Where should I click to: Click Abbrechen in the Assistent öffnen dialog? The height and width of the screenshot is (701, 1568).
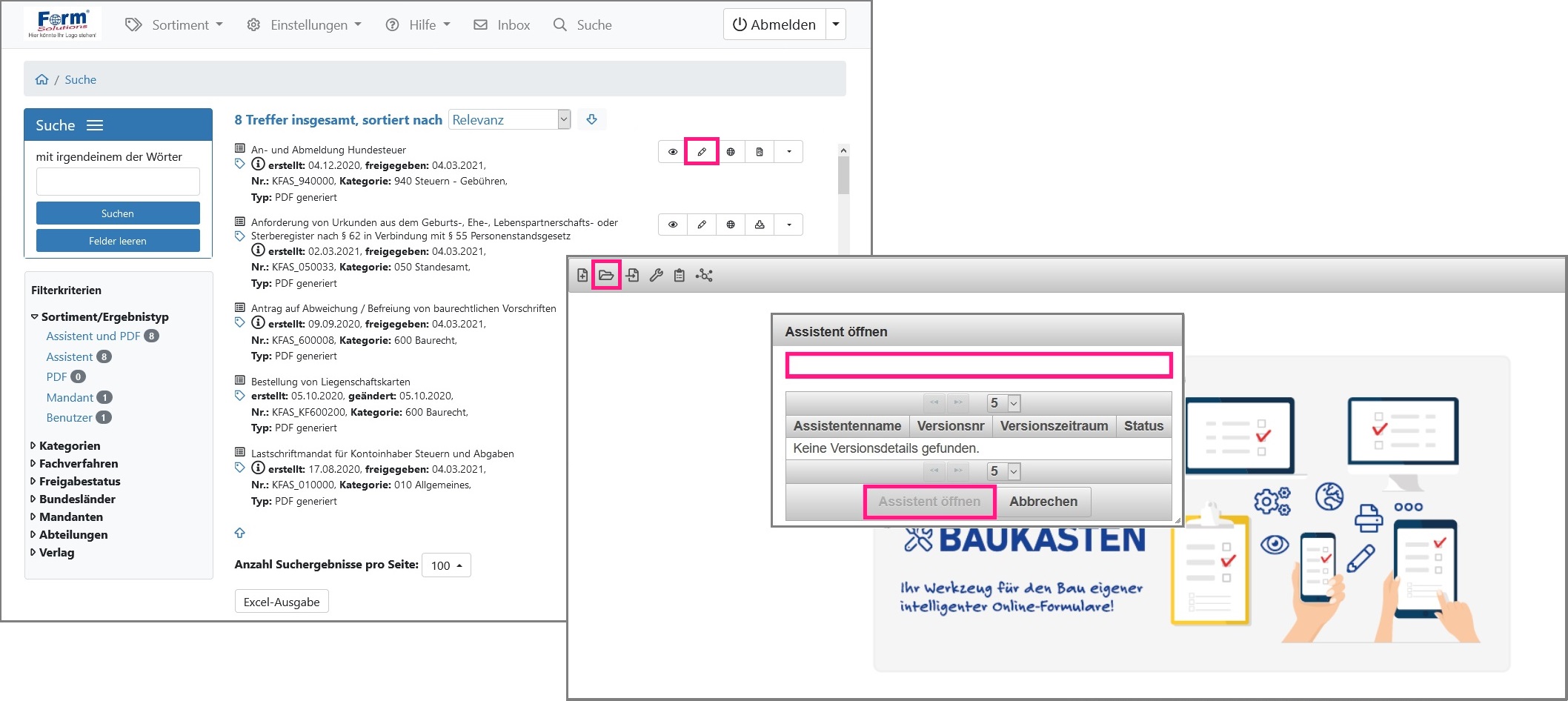[1043, 502]
